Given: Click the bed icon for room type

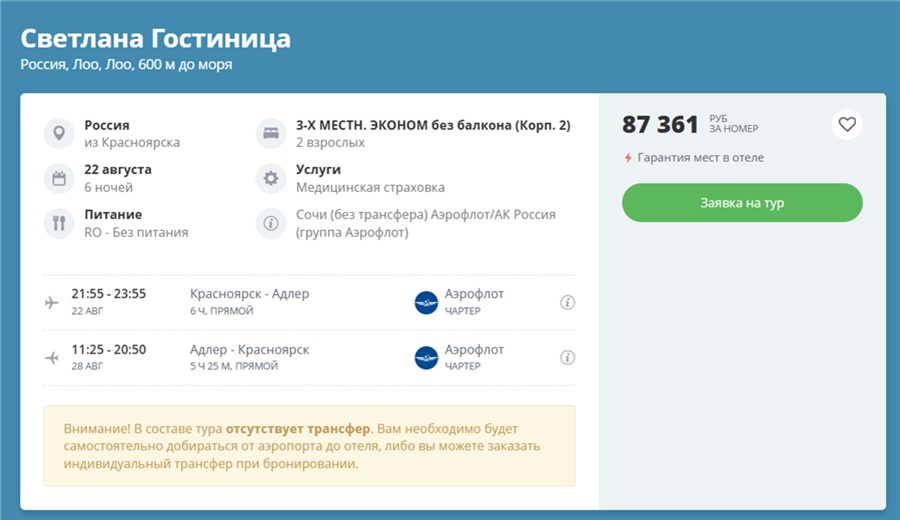Looking at the screenshot, I should 271,133.
